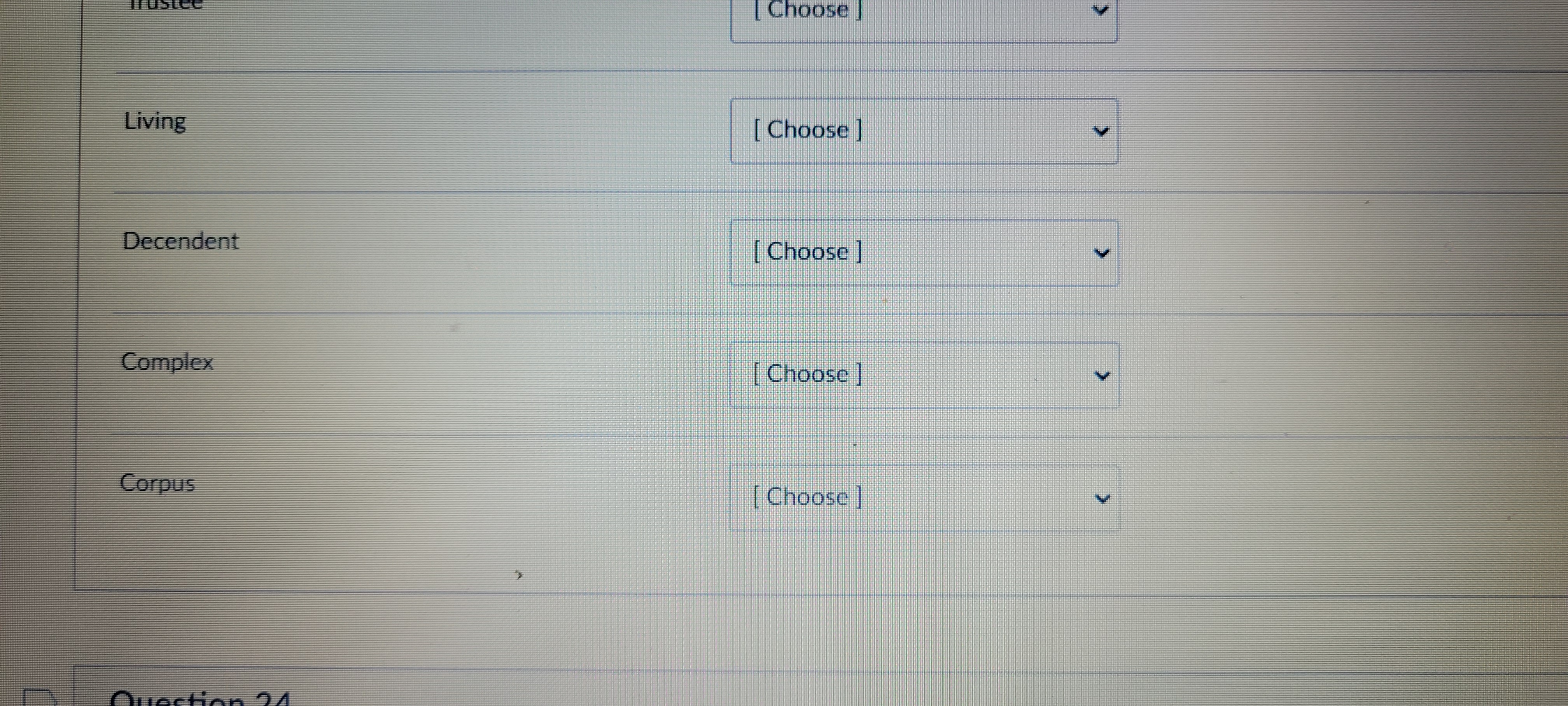Click the Decendent label
Viewport: 1568px width, 706px height.
180,242
